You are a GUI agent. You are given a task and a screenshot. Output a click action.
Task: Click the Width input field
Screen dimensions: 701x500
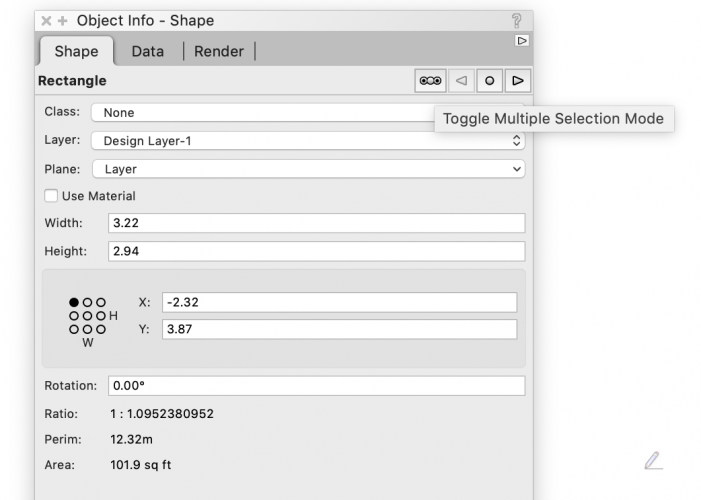[x=316, y=223]
